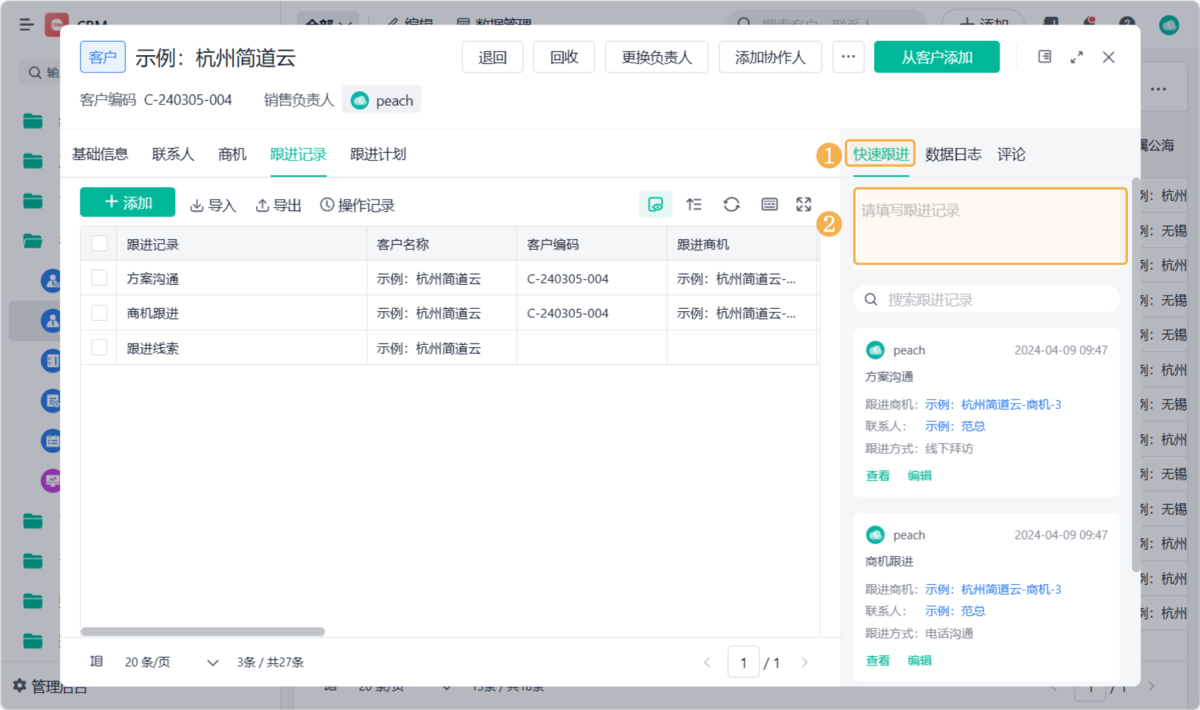Check the 商机跟进 row checkbox

click(x=99, y=313)
